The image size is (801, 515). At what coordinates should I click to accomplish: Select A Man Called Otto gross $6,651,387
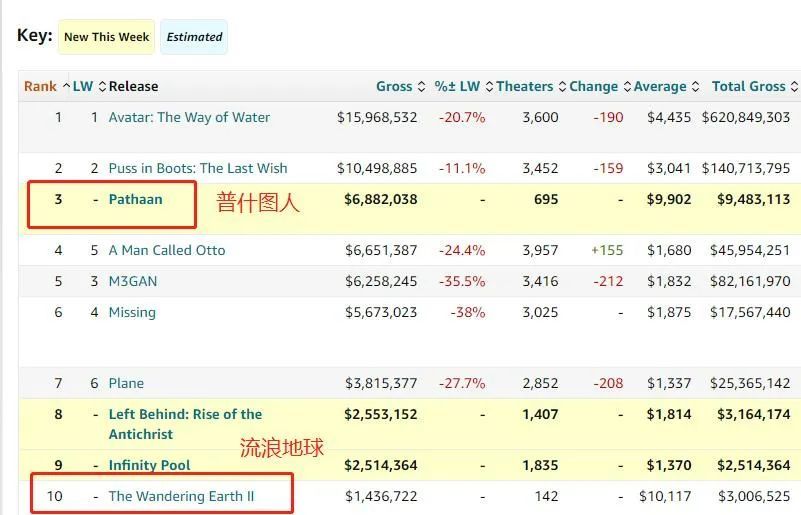381,250
